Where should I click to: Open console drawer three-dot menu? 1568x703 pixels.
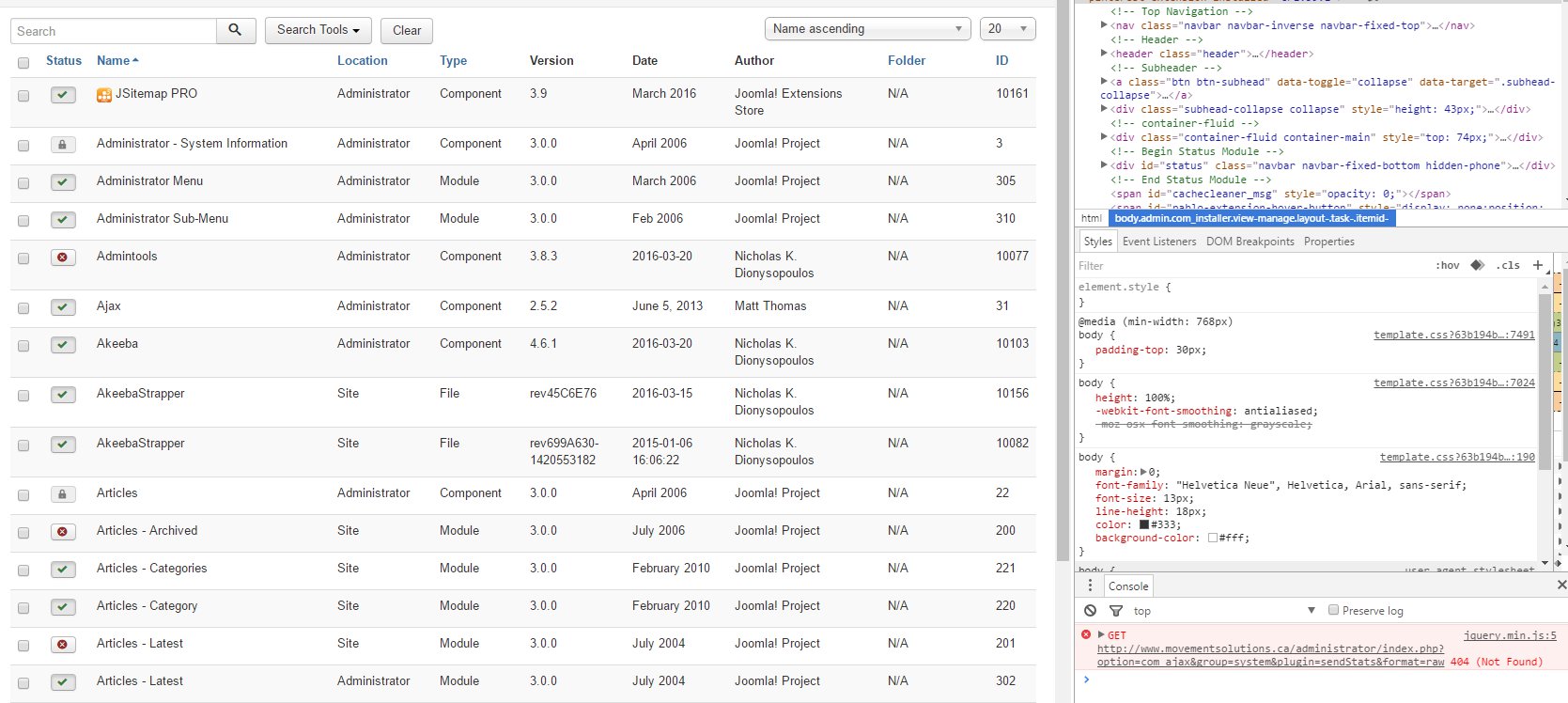click(x=1090, y=586)
